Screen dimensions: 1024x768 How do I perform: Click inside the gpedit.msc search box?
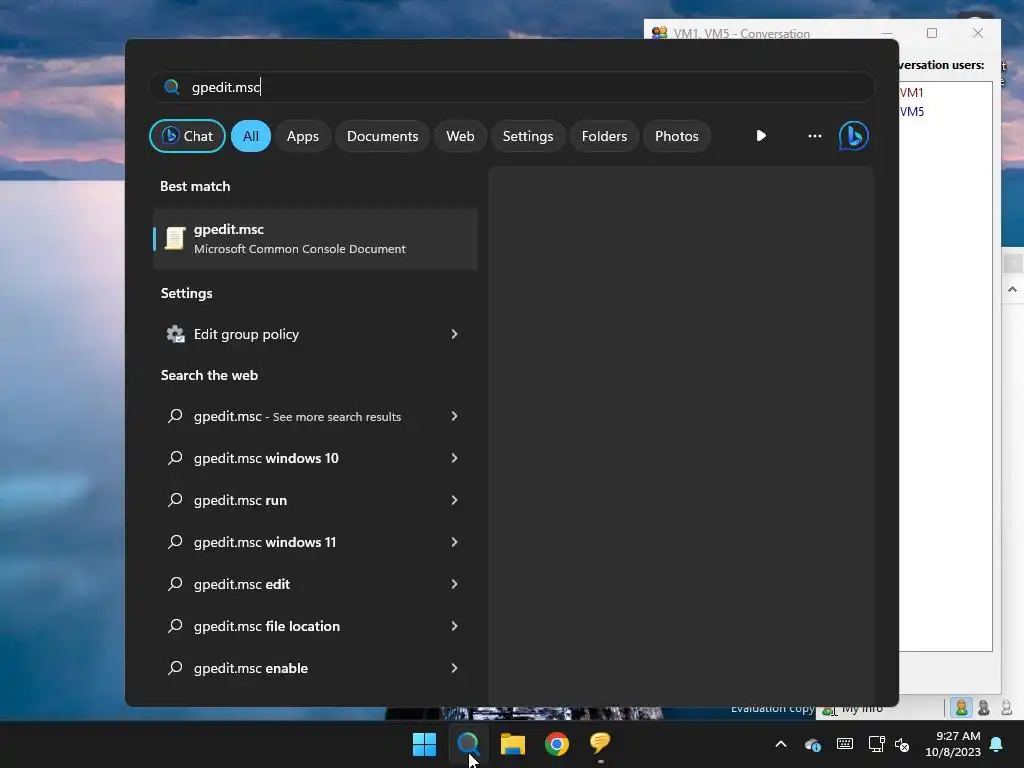[511, 87]
